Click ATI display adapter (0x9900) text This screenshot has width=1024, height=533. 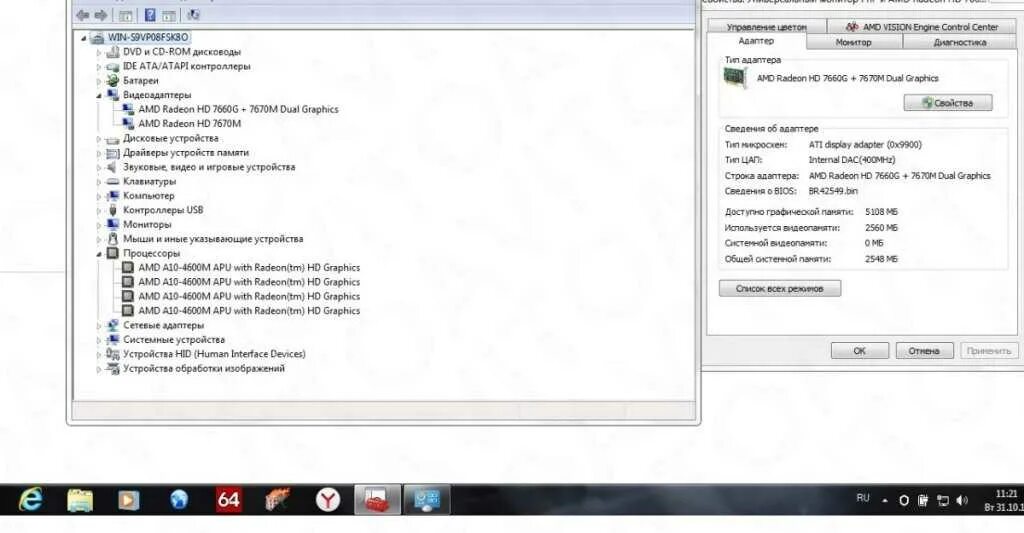click(865, 145)
